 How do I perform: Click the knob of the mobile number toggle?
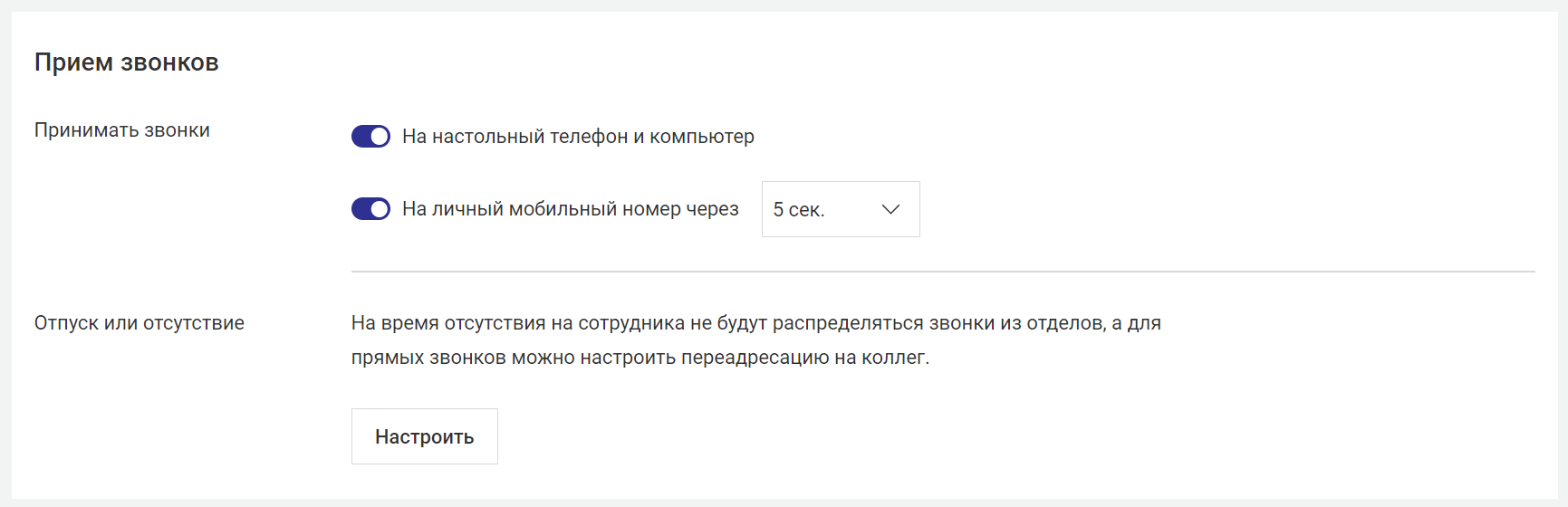pyautogui.click(x=380, y=209)
